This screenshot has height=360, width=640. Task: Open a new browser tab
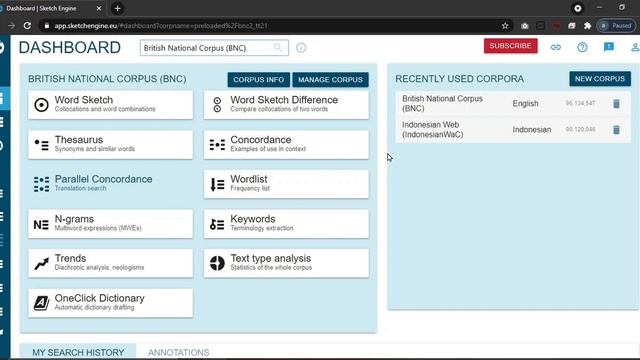click(118, 8)
